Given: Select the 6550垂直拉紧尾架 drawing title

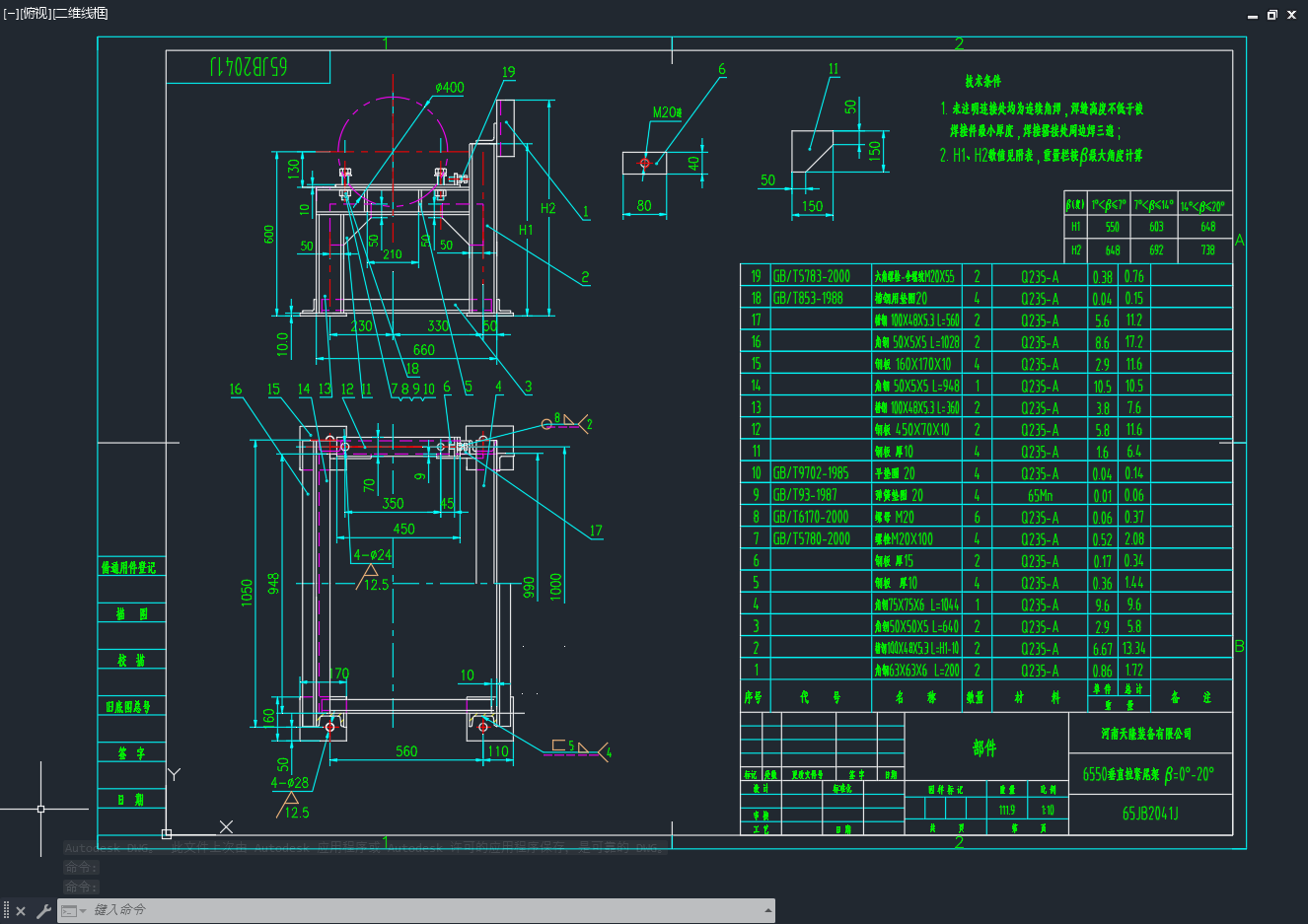Looking at the screenshot, I should [1148, 774].
